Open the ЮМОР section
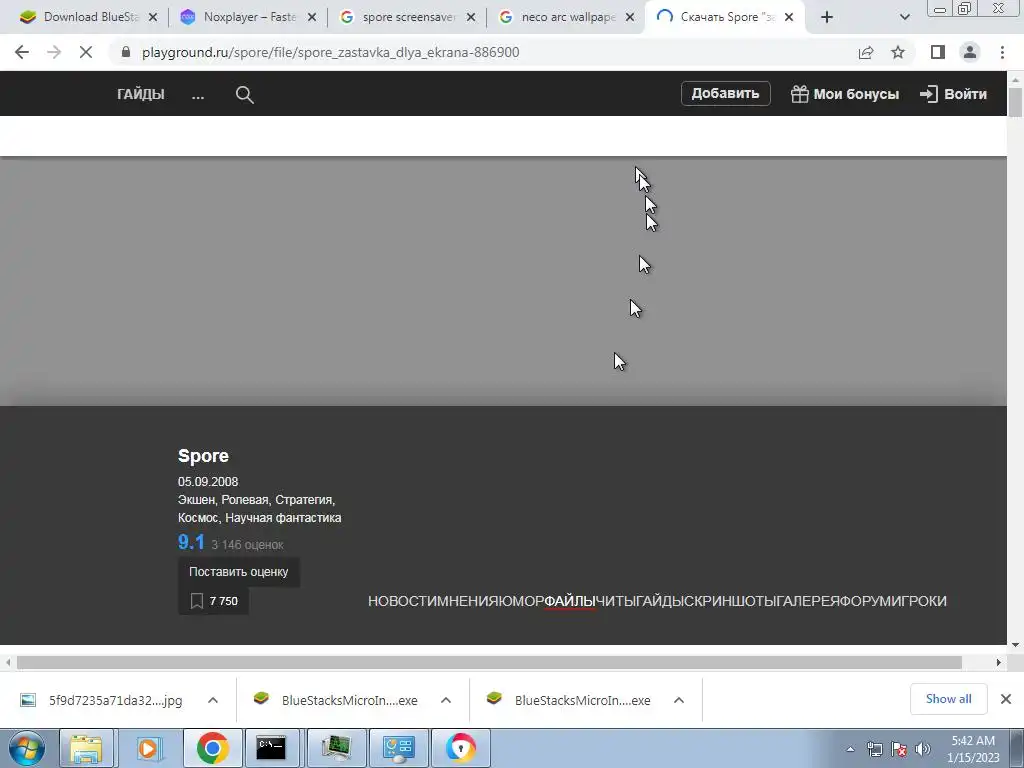Image resolution: width=1024 pixels, height=768 pixels. pyautogui.click(x=522, y=601)
